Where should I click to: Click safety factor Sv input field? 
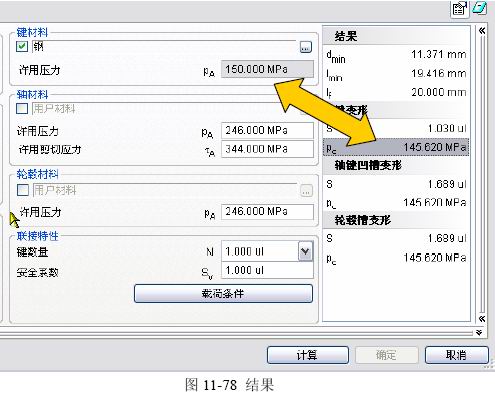(x=267, y=270)
